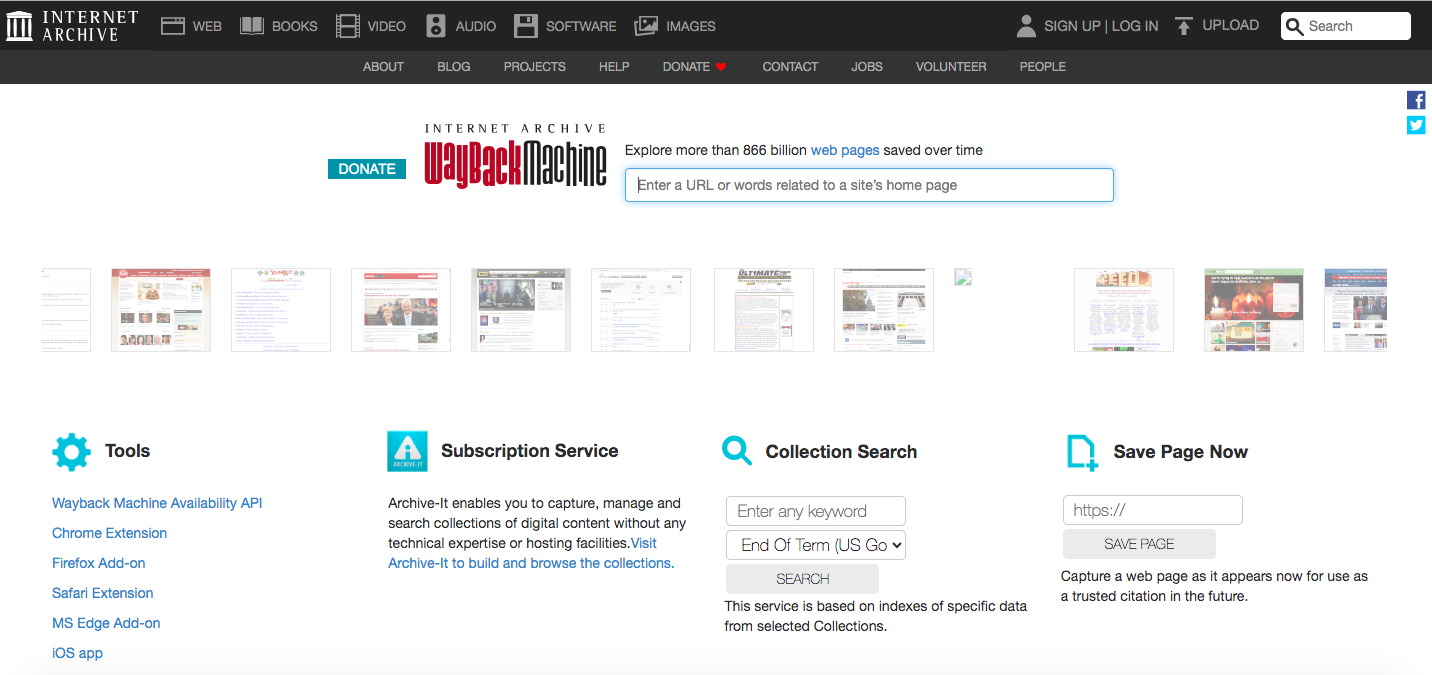The image size is (1432, 675).
Task: Click the 'Save Page Now' heading
Action: [1181, 452]
